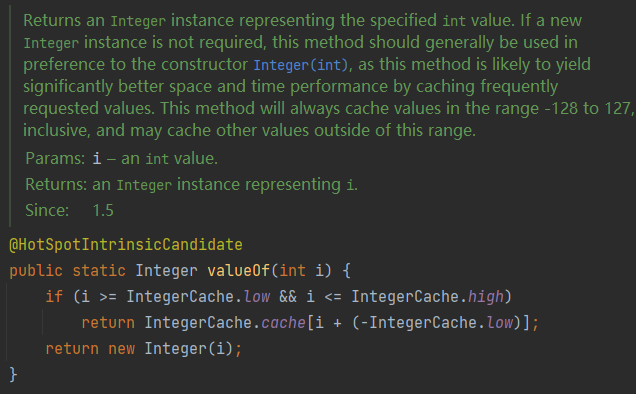
Task: Click the cache field in return statement
Action: 283,323
